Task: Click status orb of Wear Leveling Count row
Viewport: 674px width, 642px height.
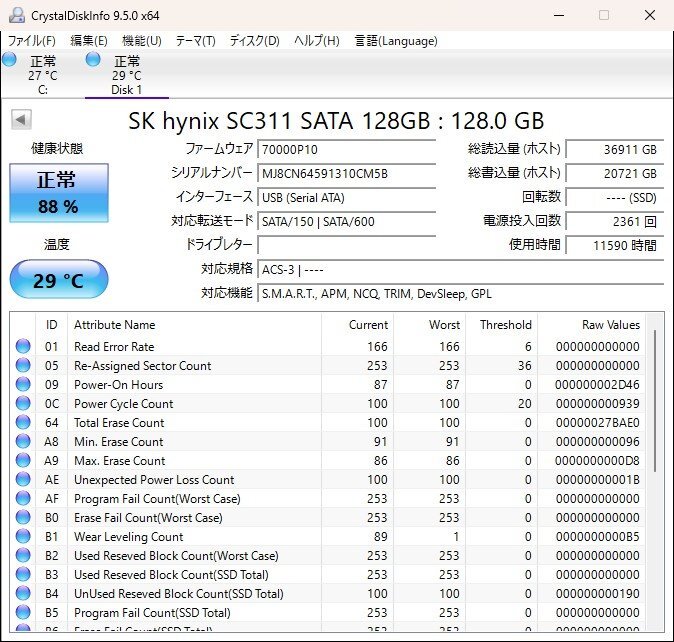Action: (23, 536)
